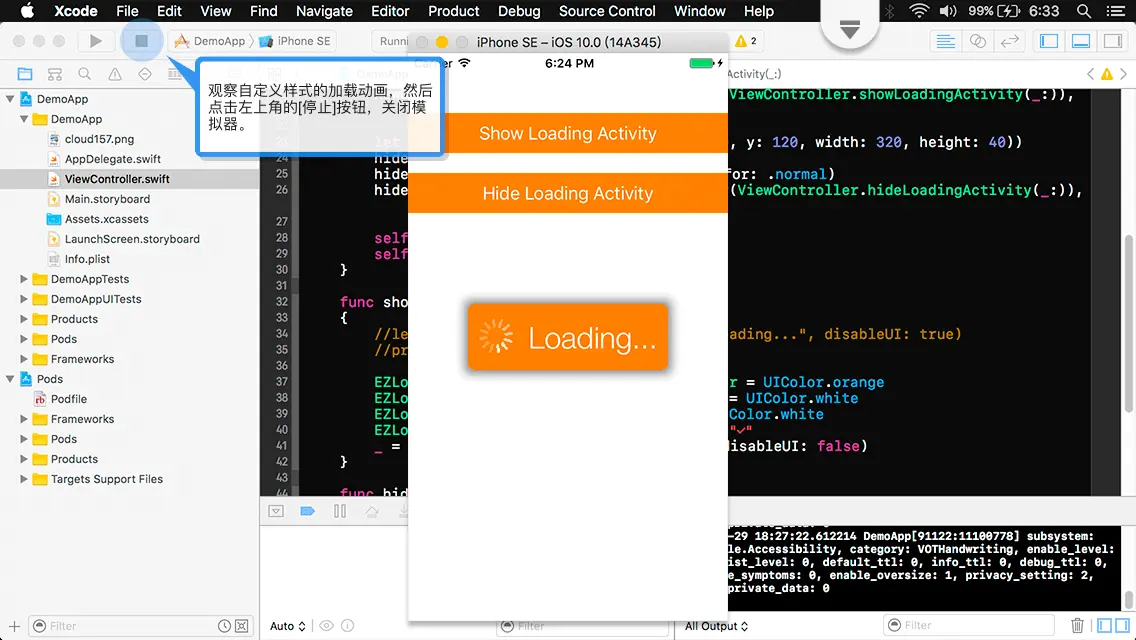Collapse the DemoApp group folder
The width and height of the screenshot is (1136, 640).
(x=24, y=119)
